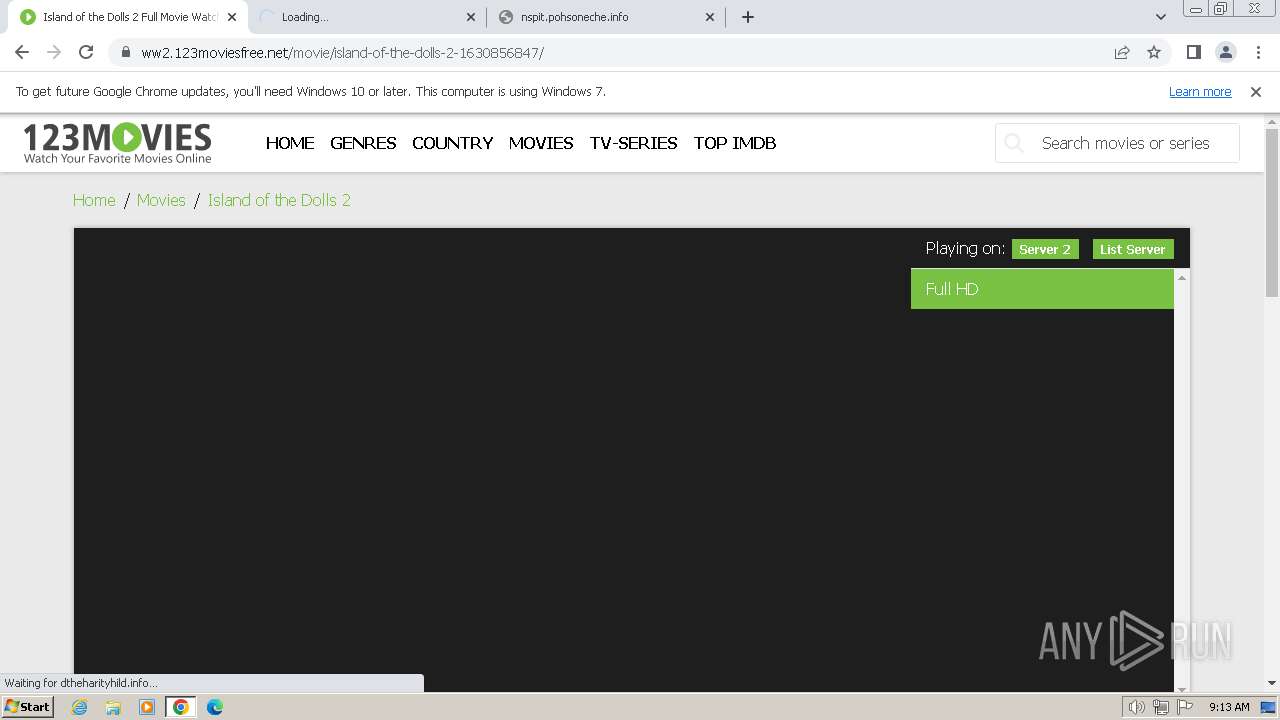Screen dimensions: 1280x720
Task: Open TV-SERIES in site navigation
Action: (x=633, y=143)
